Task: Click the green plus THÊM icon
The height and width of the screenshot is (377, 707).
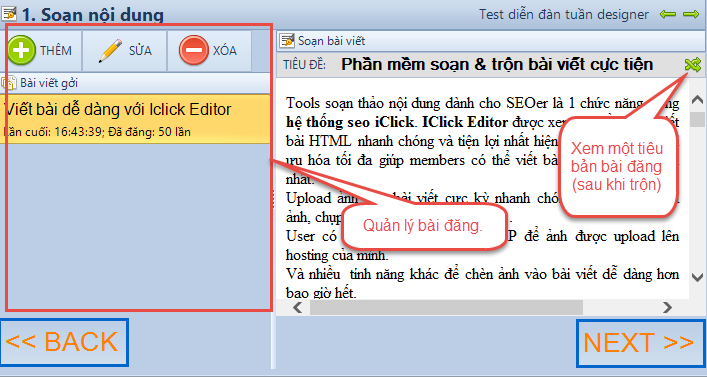Action: (x=21, y=50)
